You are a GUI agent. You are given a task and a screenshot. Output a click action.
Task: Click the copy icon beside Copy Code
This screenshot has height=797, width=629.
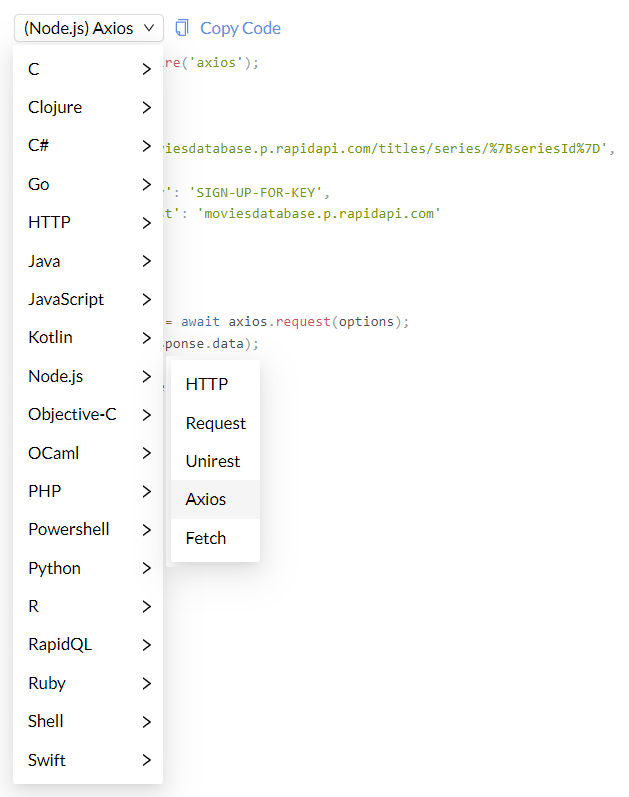click(x=182, y=28)
